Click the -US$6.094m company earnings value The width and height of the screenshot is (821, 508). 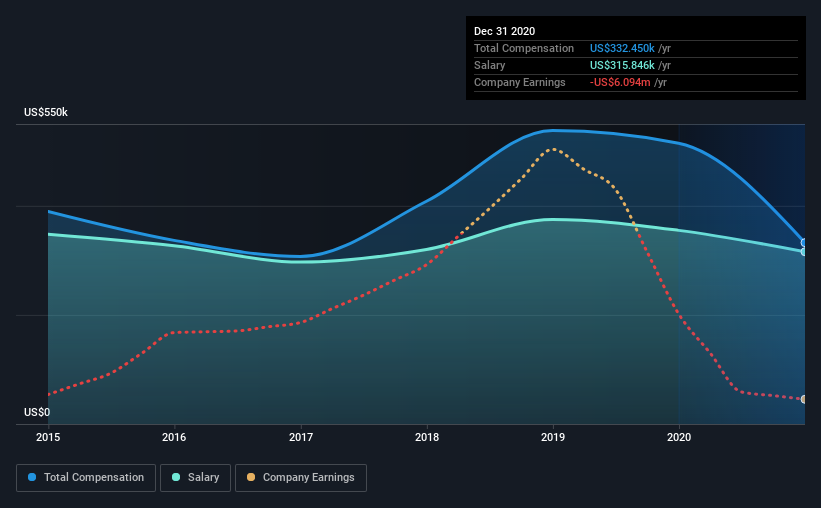620,83
